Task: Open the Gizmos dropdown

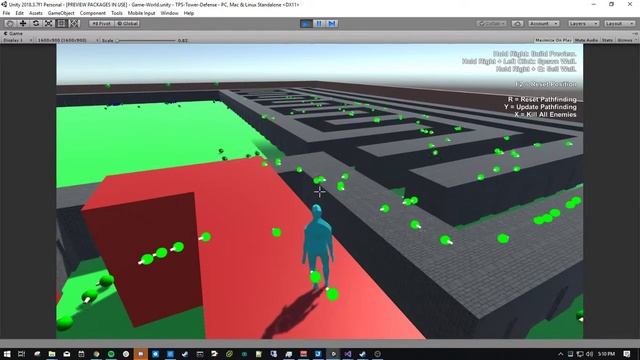Action: pyautogui.click(x=627, y=40)
